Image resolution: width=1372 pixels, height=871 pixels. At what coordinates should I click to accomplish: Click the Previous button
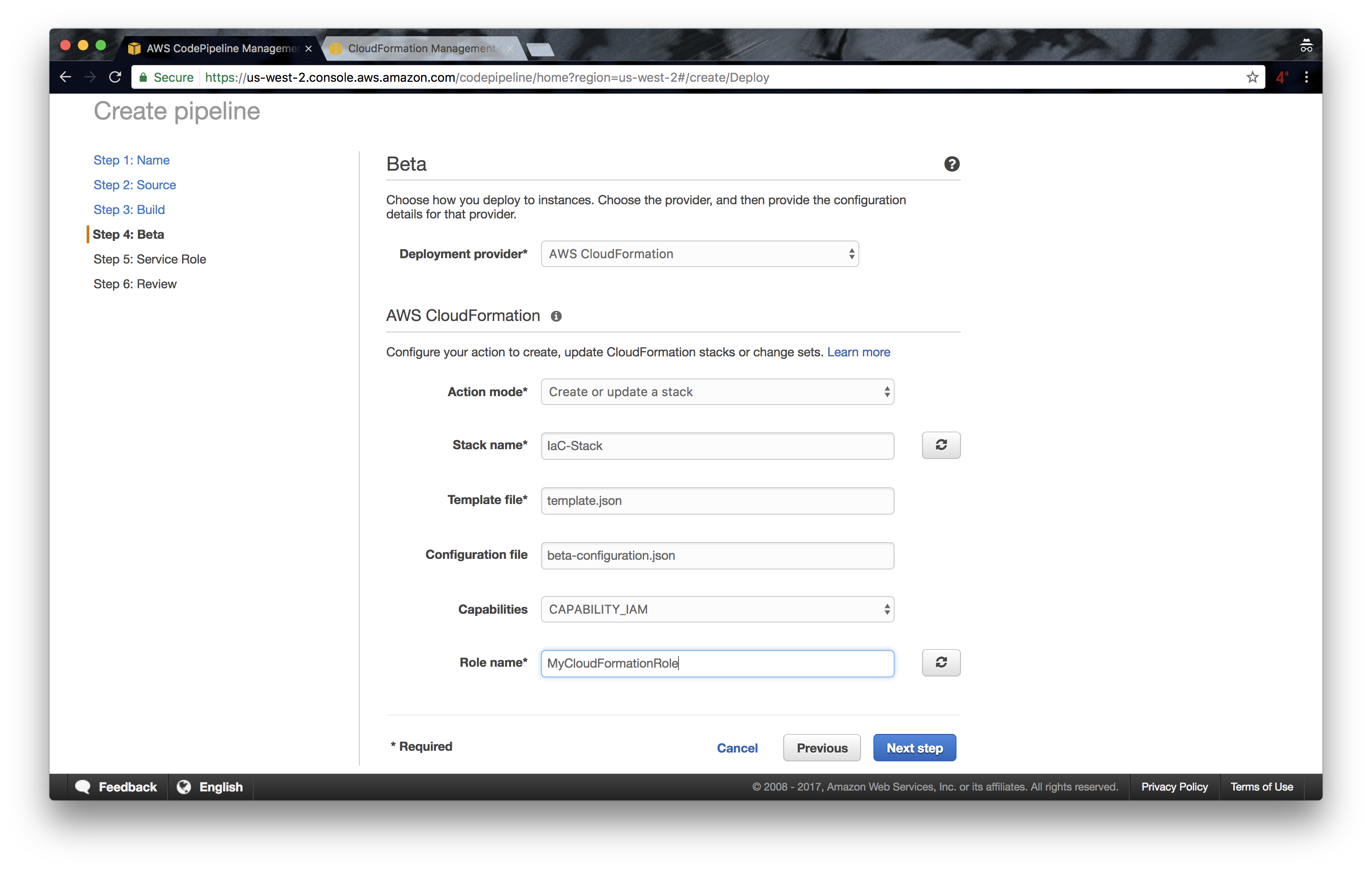coord(822,748)
